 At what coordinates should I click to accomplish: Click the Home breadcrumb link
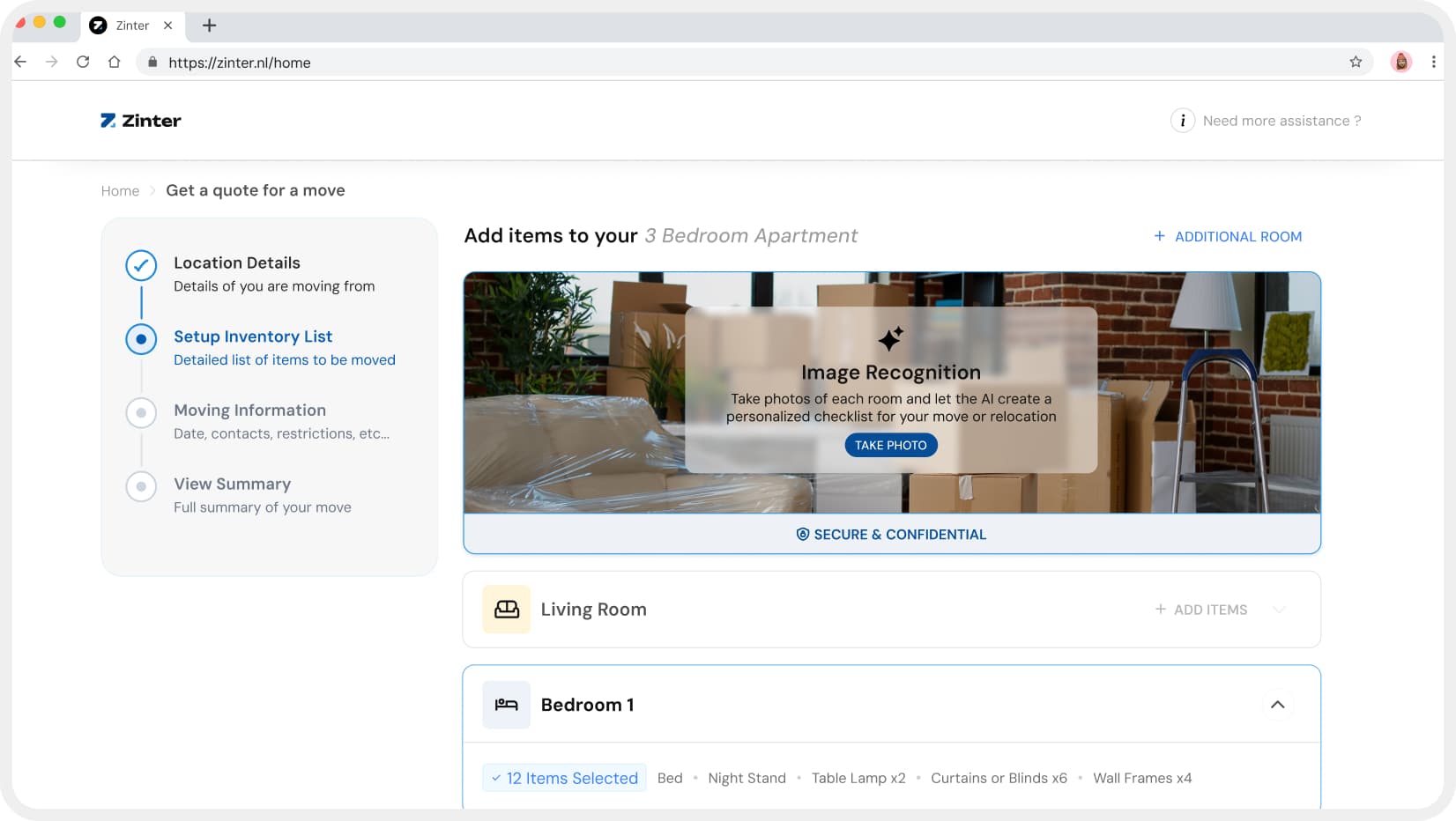120,190
